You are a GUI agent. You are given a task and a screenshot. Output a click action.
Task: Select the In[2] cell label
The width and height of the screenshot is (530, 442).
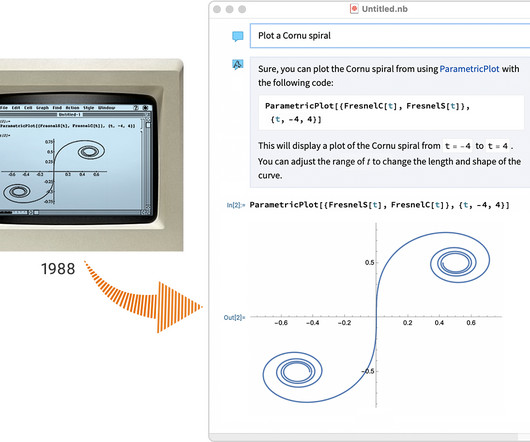236,205
